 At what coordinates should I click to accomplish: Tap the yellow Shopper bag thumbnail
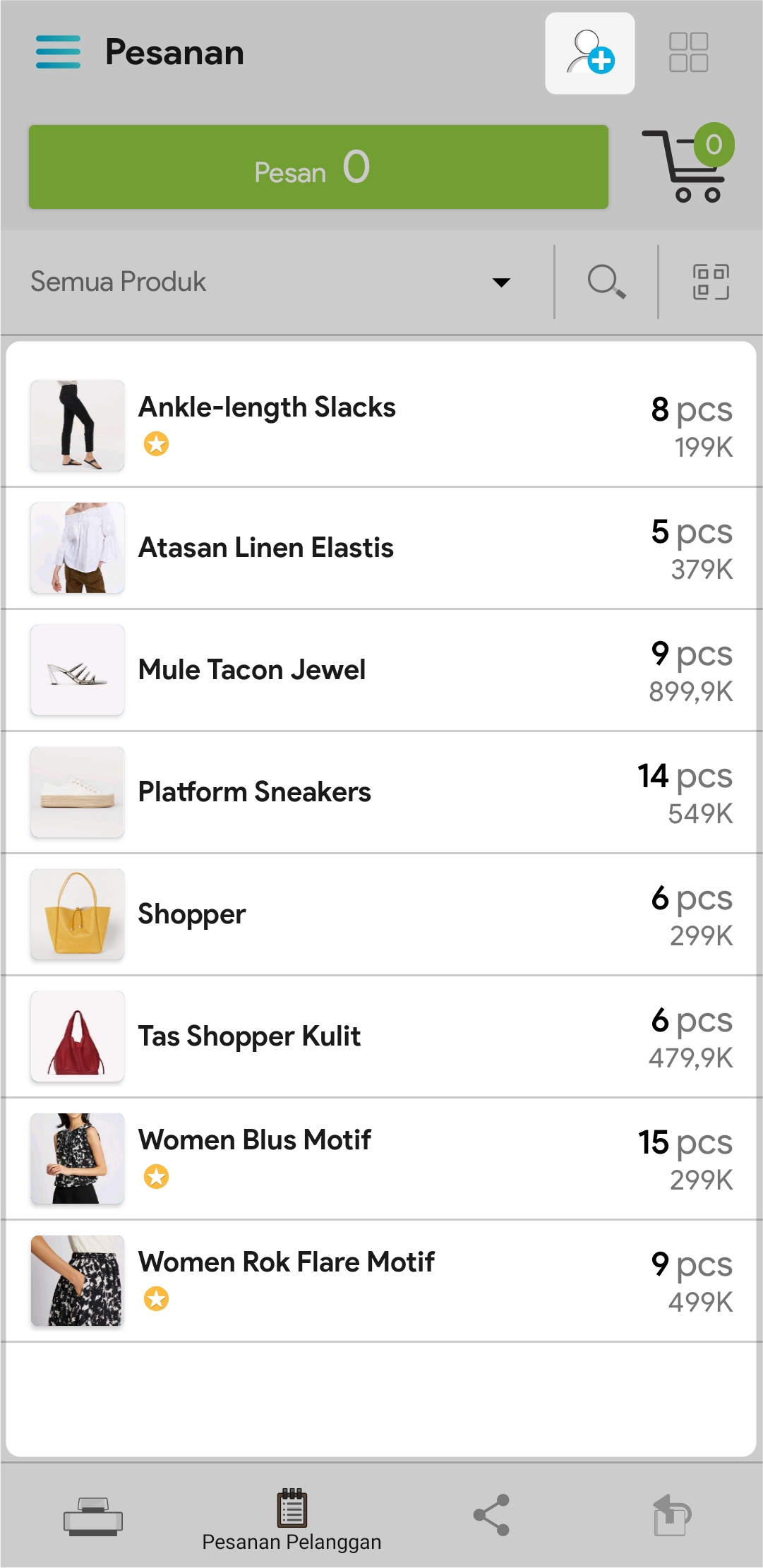pos(78,914)
